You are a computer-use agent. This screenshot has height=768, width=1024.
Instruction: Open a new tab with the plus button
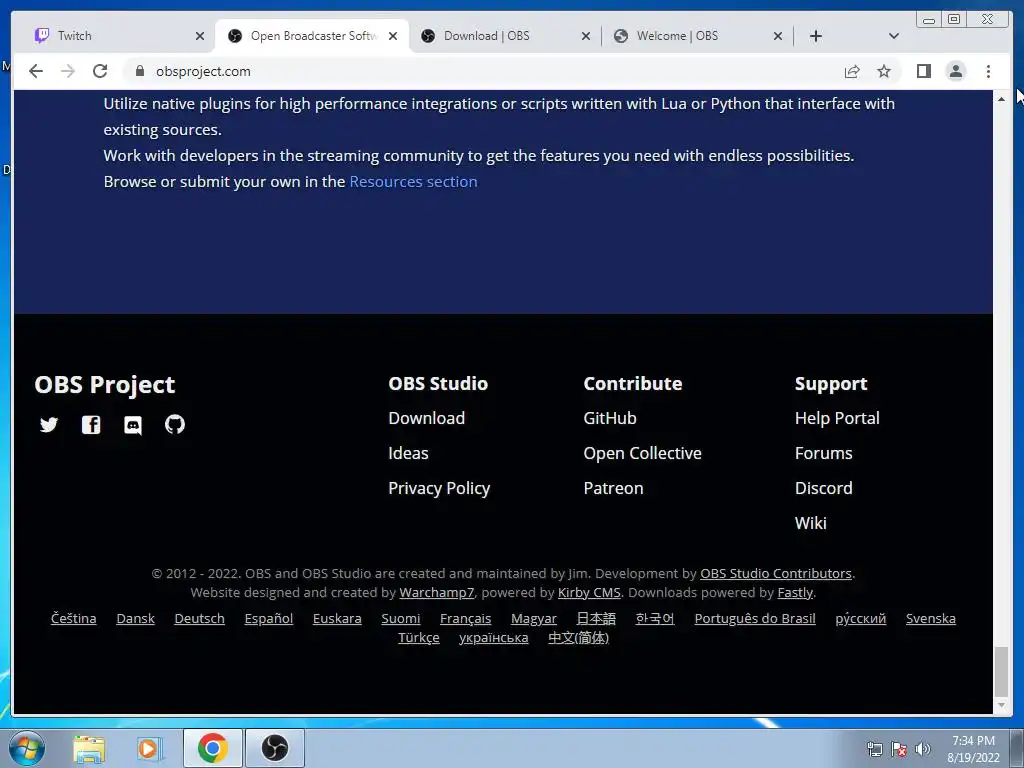(816, 36)
